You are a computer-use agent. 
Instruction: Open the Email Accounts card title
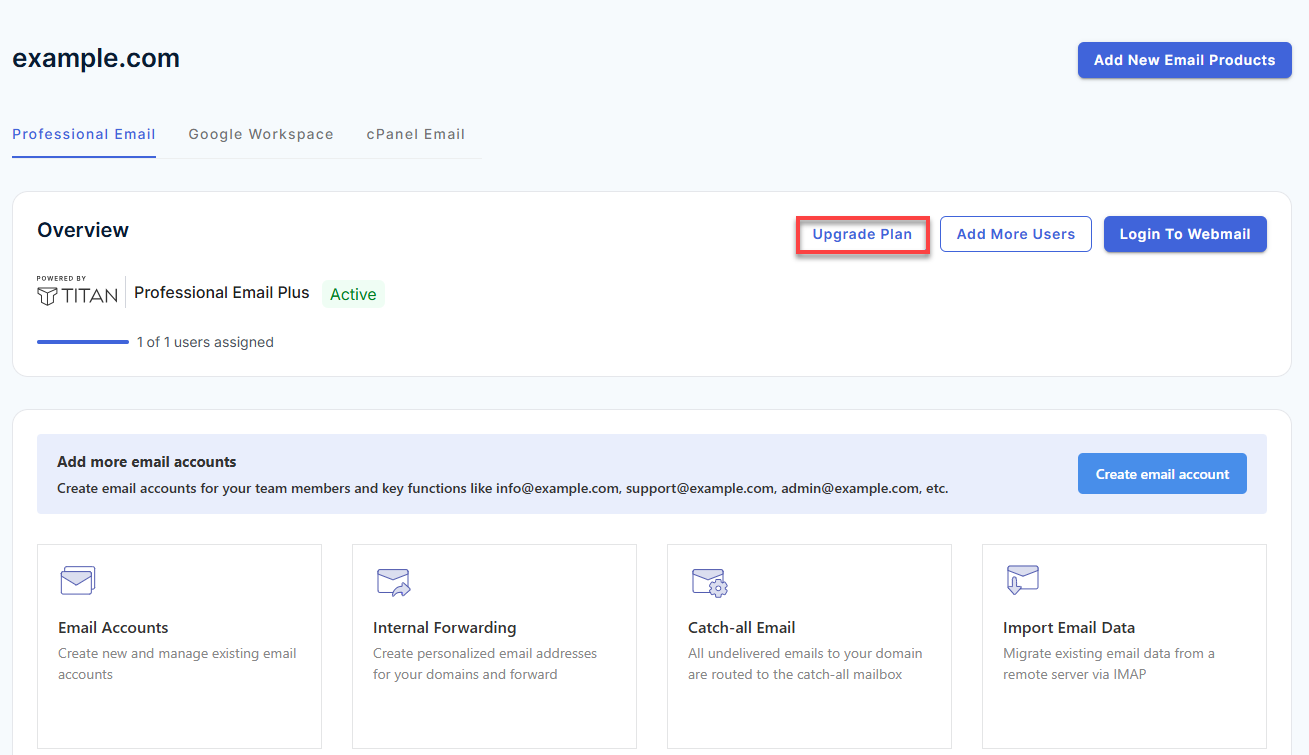point(113,628)
